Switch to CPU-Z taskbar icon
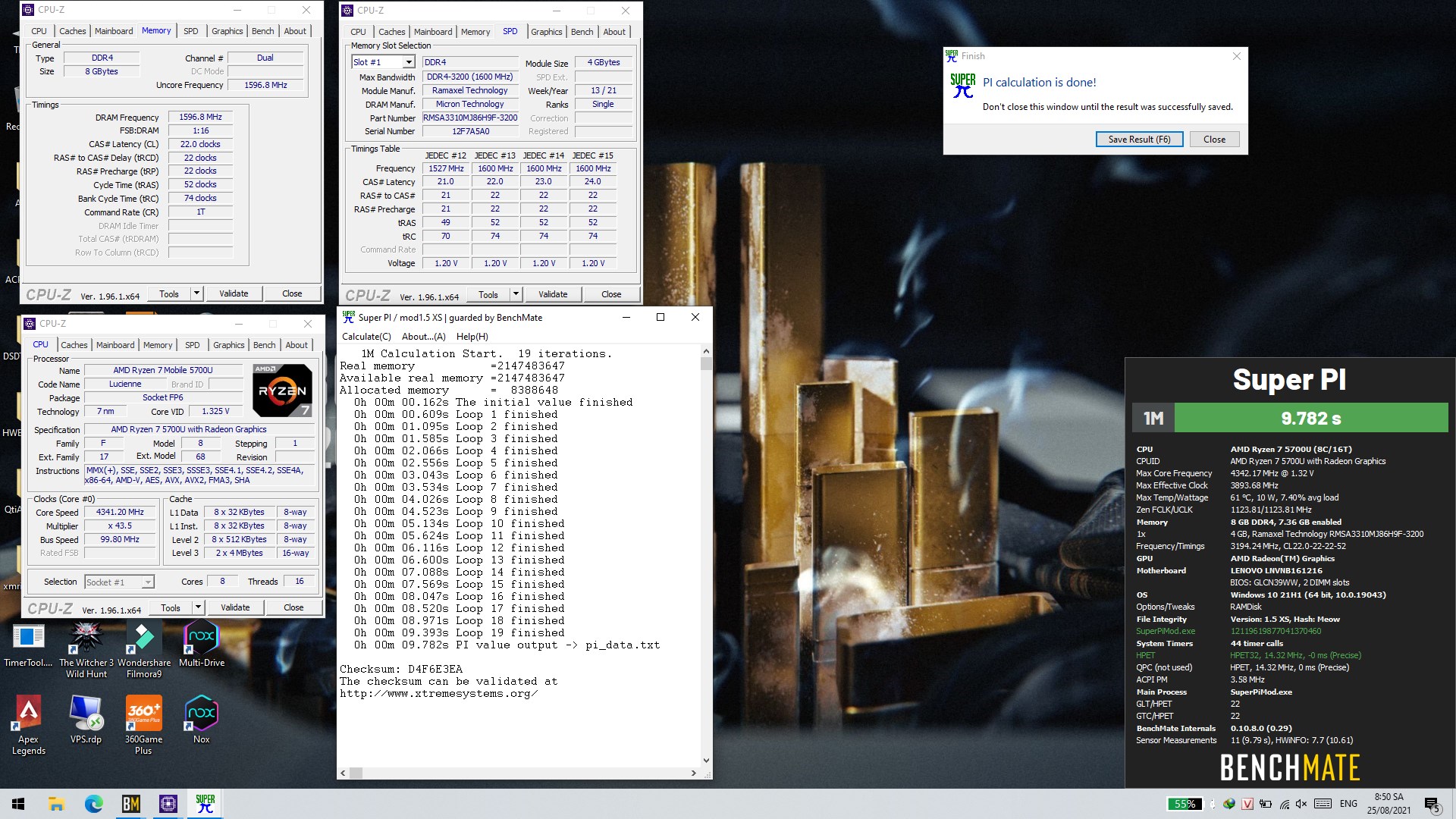Viewport: 1456px width, 819px height. click(x=168, y=804)
